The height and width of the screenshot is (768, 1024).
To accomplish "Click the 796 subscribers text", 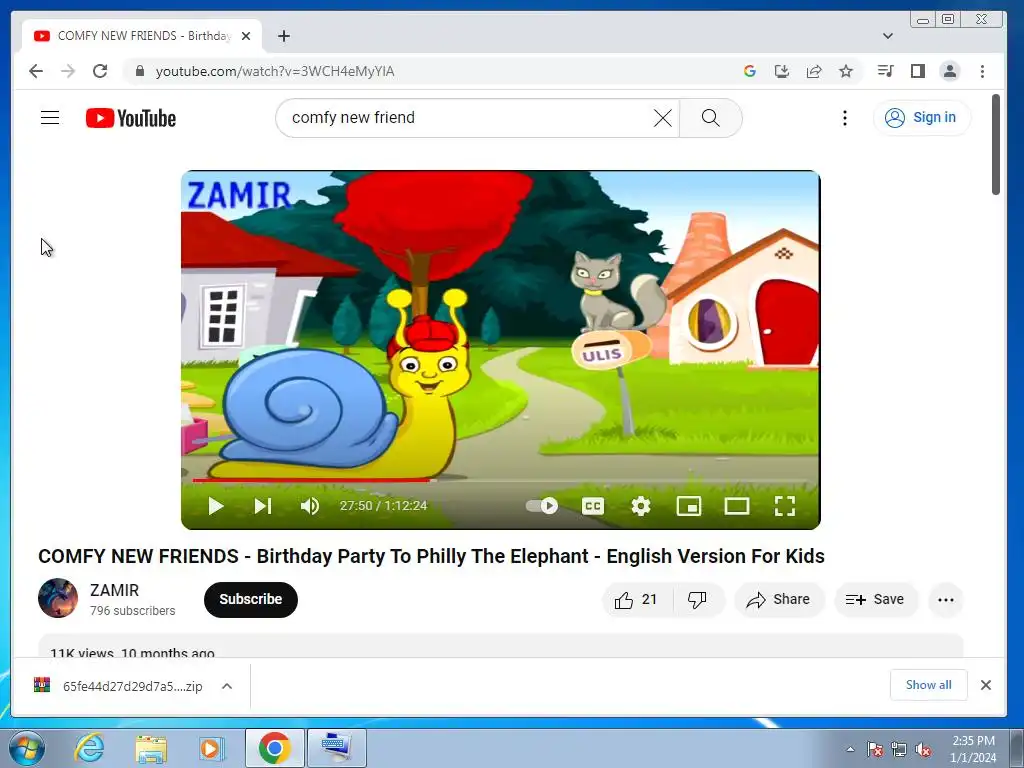I will 133,611.
